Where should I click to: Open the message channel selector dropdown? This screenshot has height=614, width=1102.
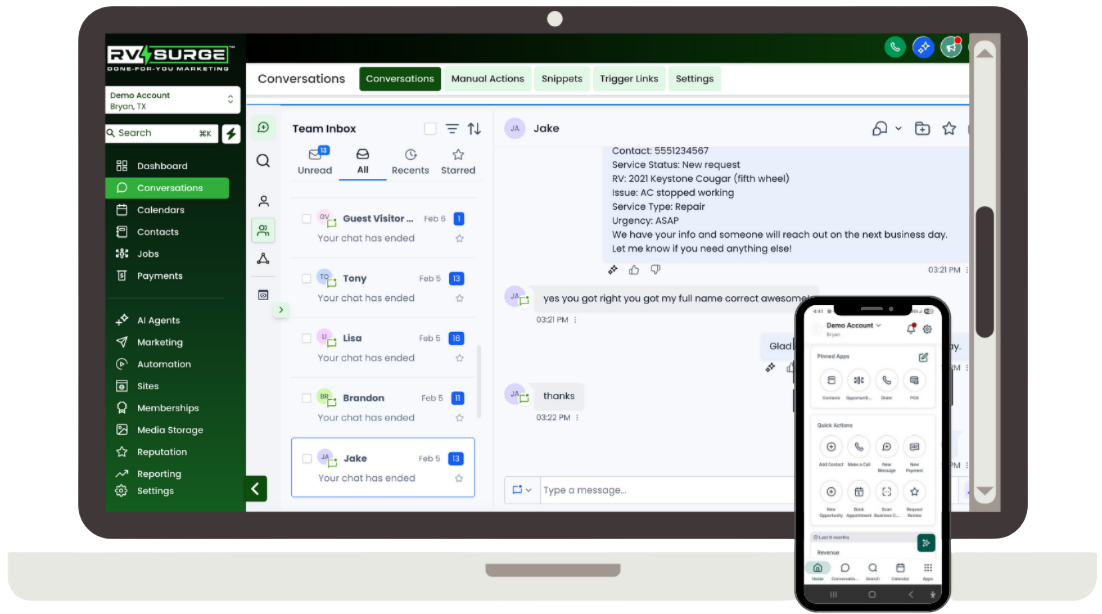pos(521,490)
